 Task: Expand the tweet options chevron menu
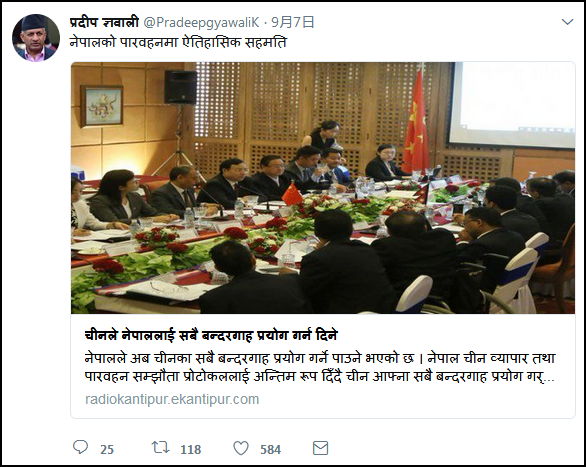point(567,22)
